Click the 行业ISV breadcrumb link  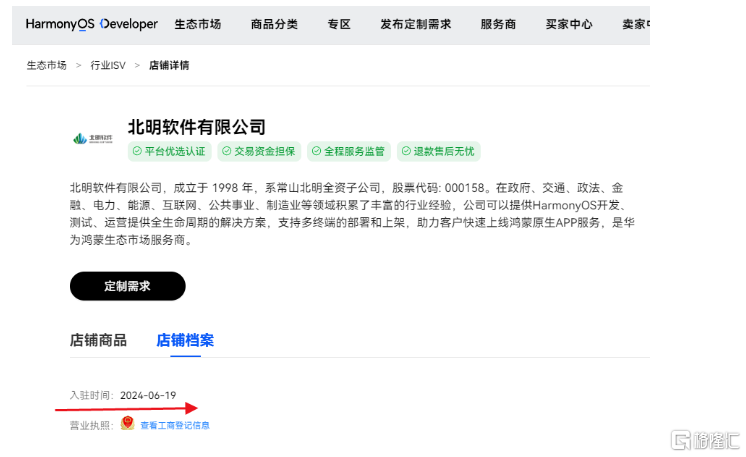(x=108, y=65)
